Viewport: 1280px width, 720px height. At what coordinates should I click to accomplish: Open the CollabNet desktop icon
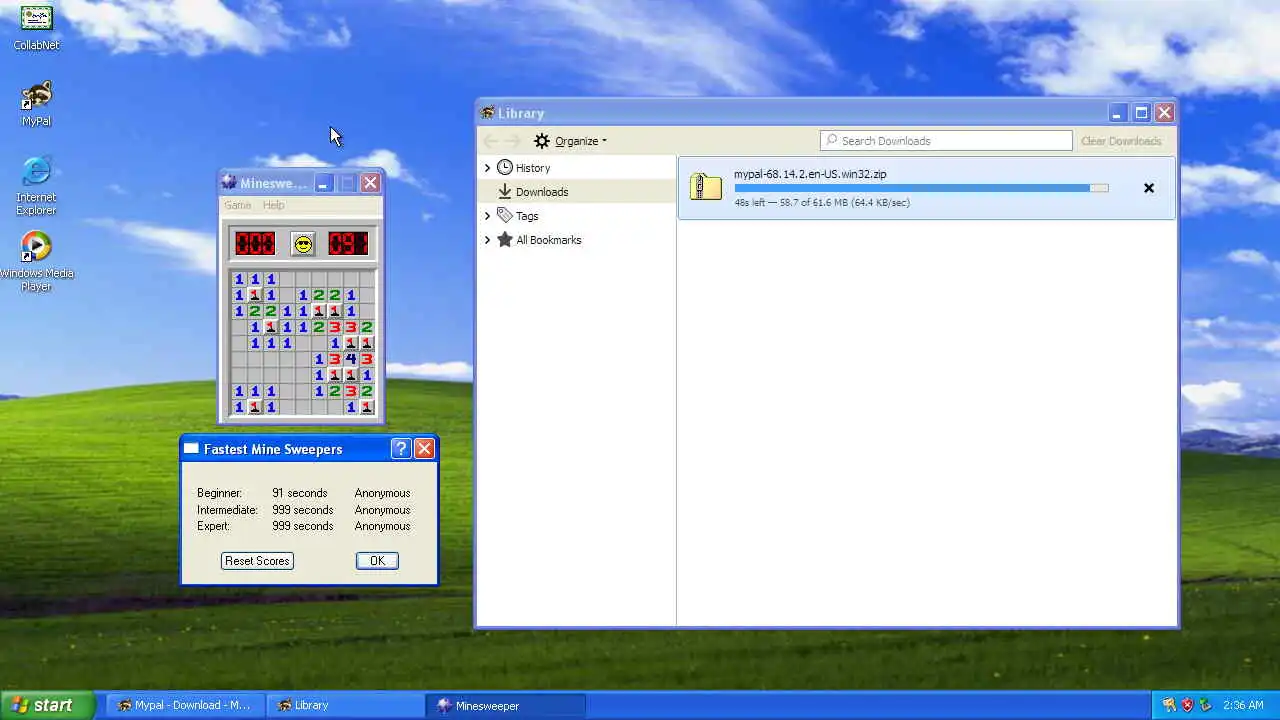pyautogui.click(x=36, y=28)
